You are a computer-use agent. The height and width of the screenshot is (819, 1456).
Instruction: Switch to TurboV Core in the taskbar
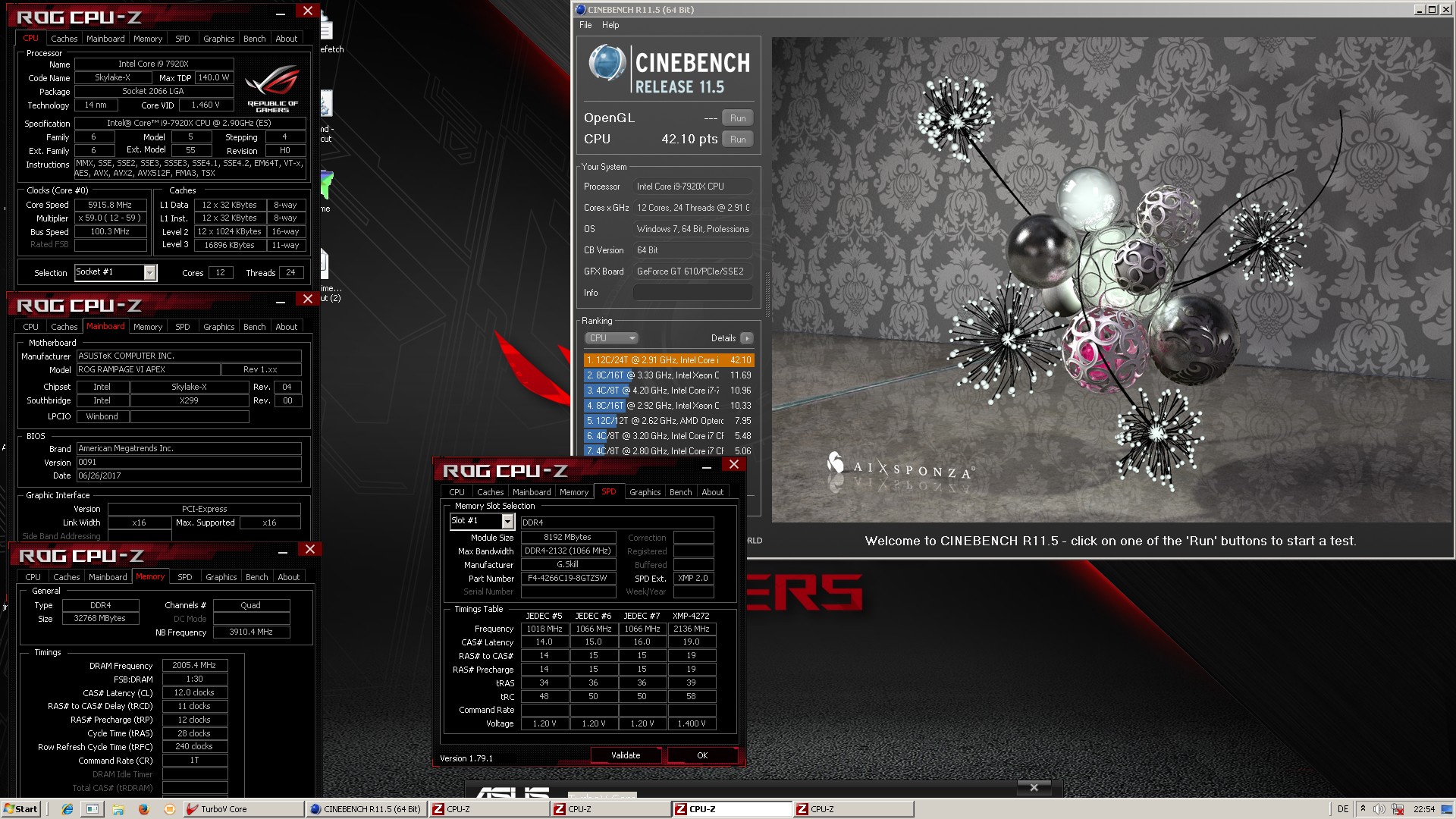(243, 809)
